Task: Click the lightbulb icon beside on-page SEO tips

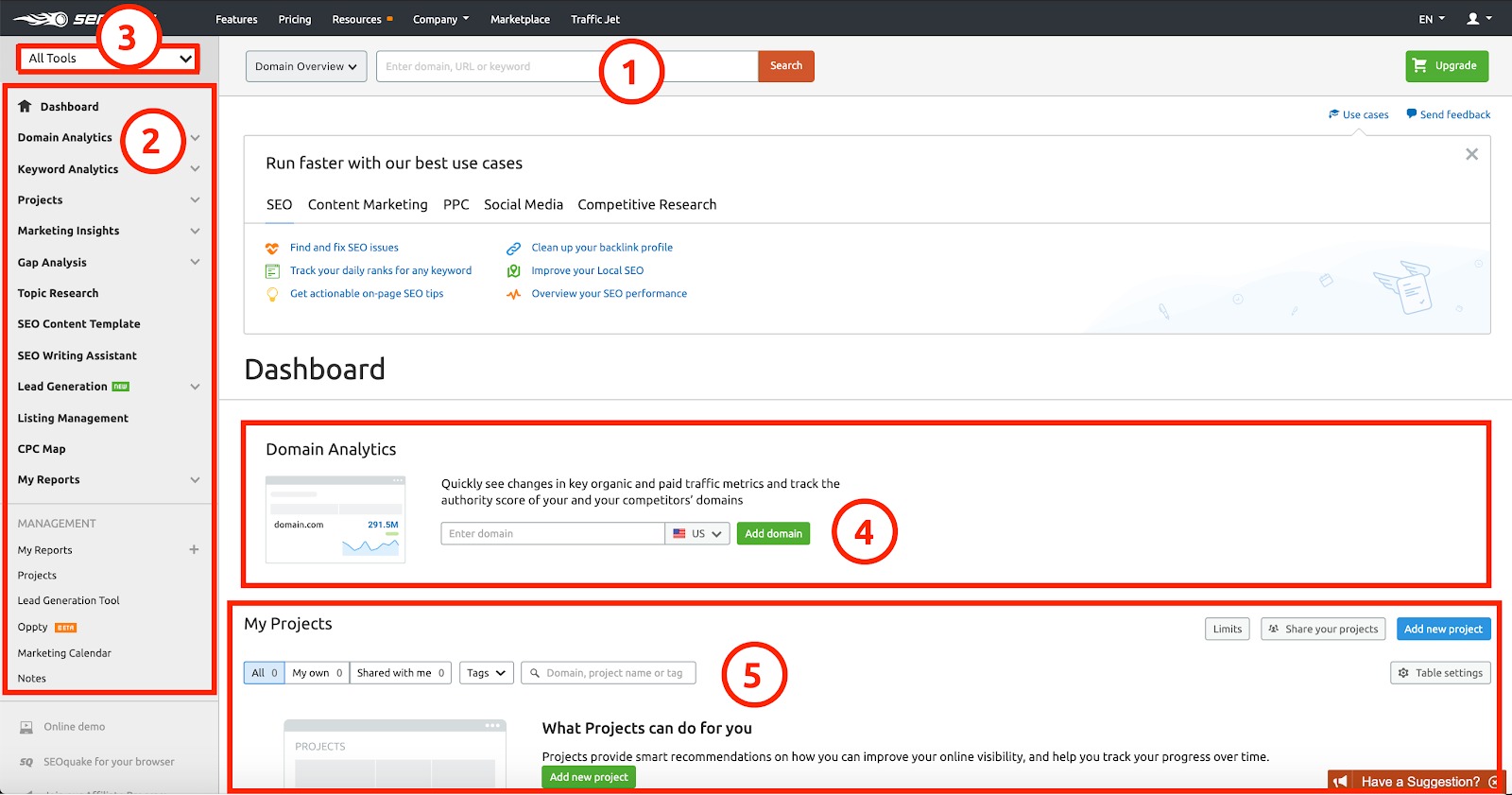Action: pos(272,294)
